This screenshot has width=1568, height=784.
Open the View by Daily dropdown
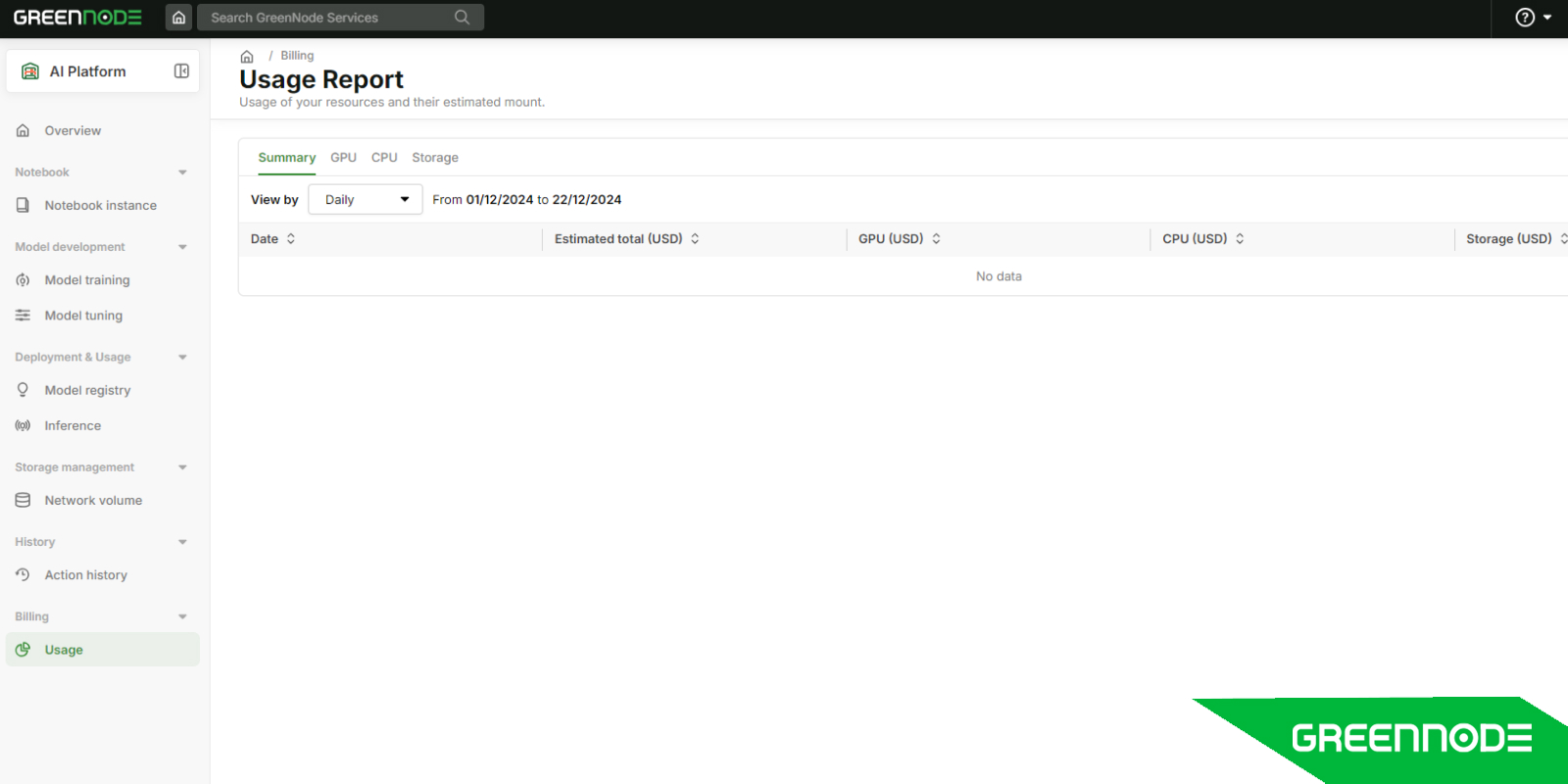pos(366,200)
